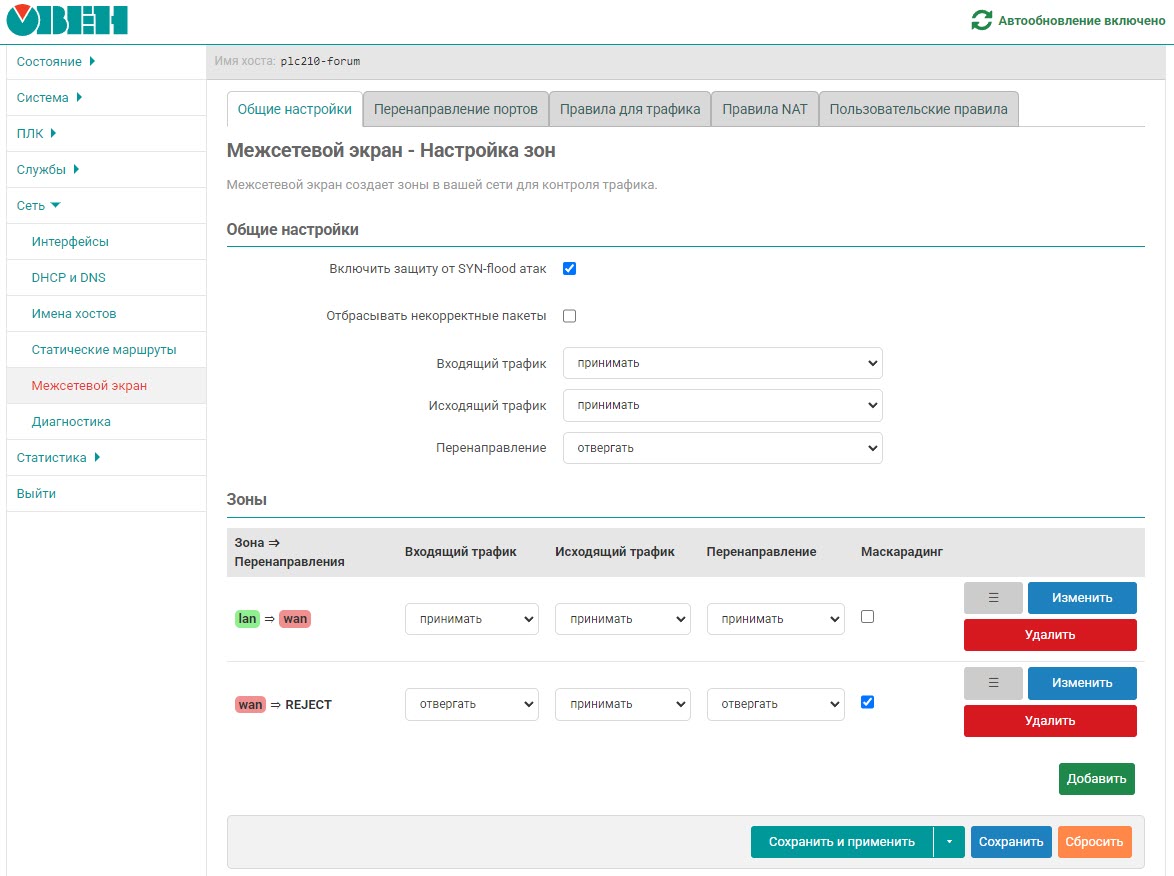Disable masquerading for the wan zone
The height and width of the screenshot is (876, 1174).
click(x=867, y=702)
